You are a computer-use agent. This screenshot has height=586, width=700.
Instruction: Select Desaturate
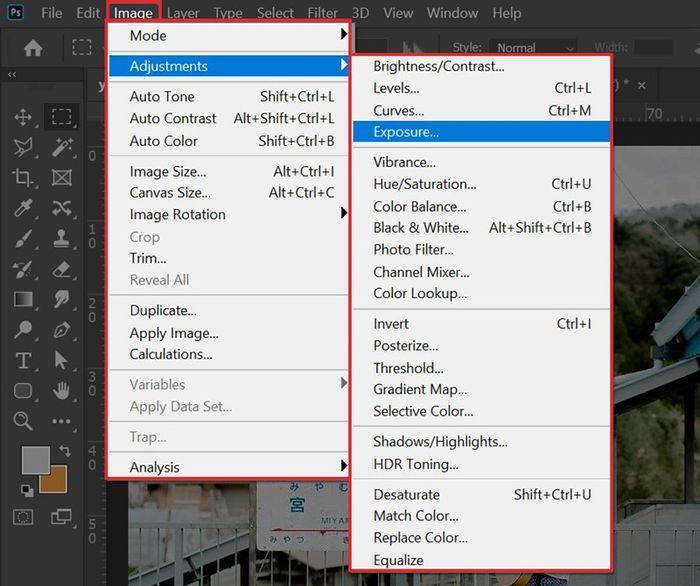point(481,495)
